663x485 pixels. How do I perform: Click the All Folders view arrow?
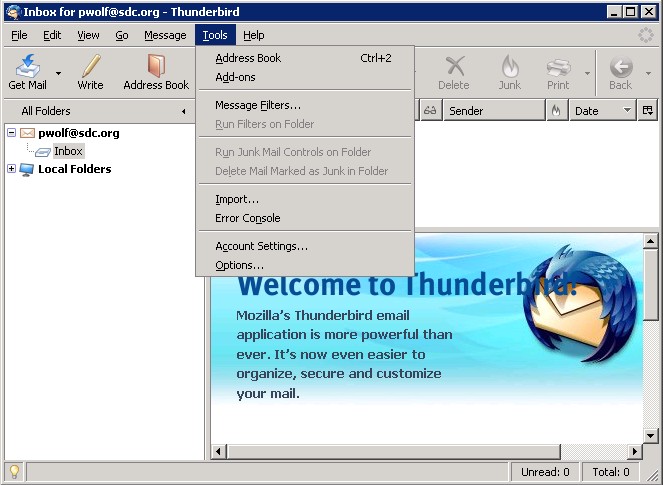pos(184,111)
